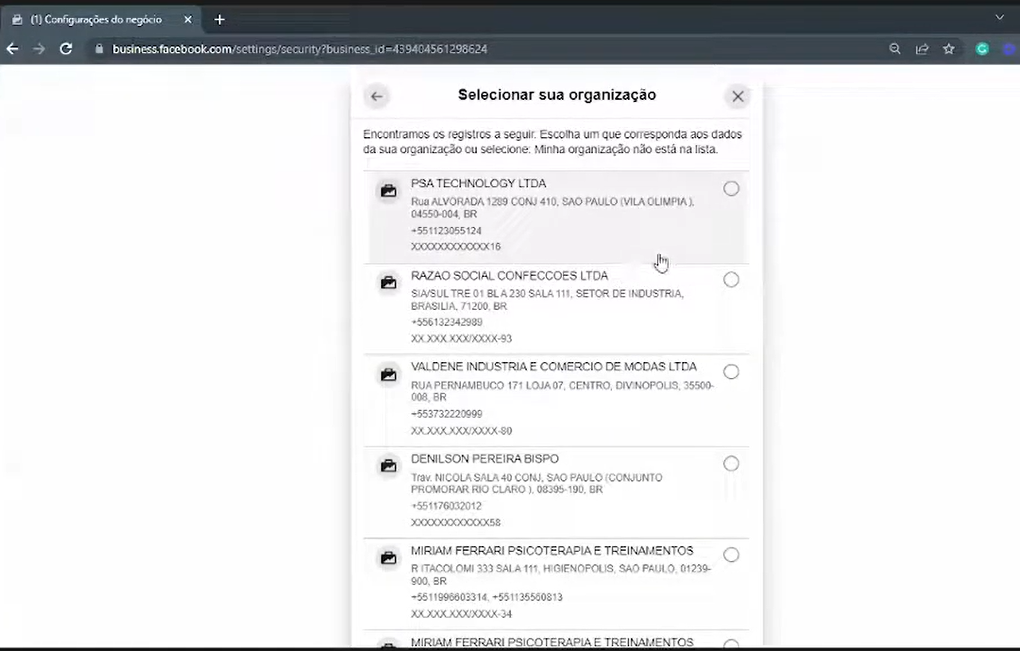This screenshot has height=651, width=1020.
Task: Open a new browser tab with the plus icon
Action: [219, 20]
